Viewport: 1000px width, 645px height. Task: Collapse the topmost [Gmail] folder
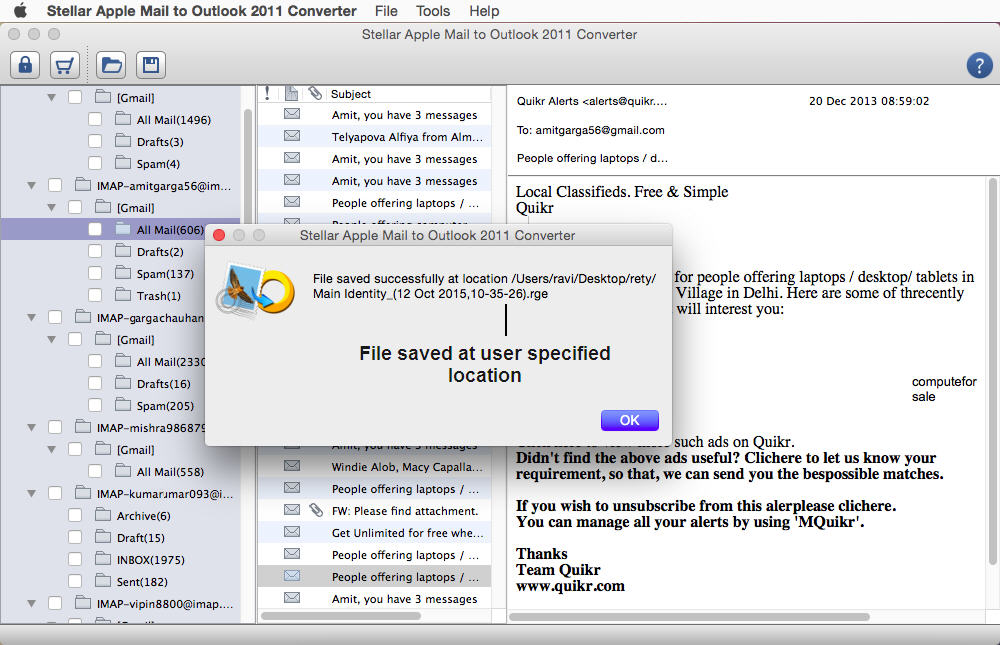[52, 98]
